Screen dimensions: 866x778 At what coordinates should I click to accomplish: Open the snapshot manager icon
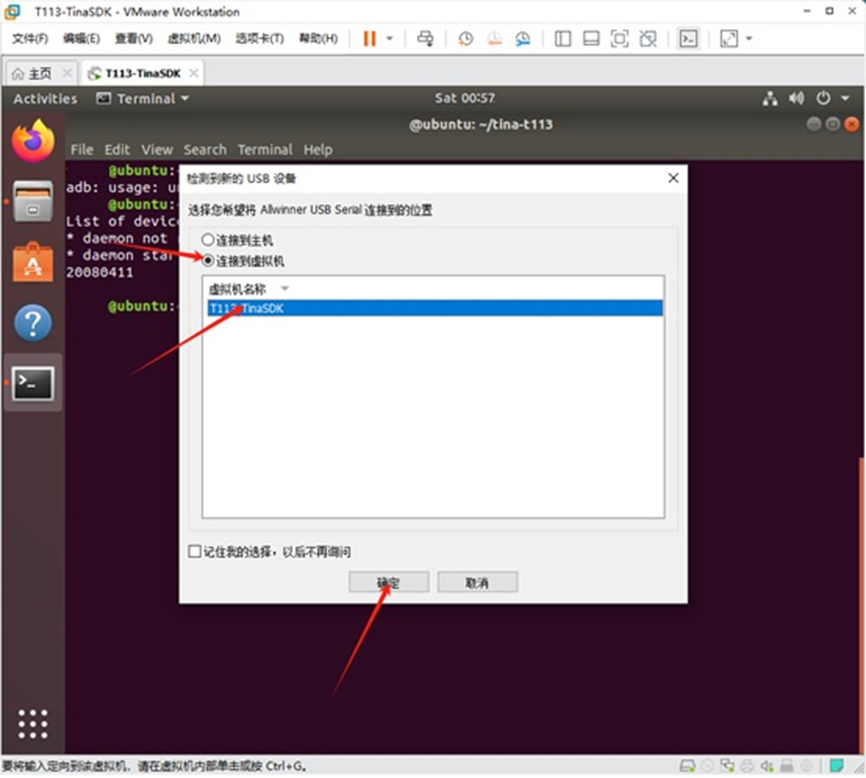coord(522,39)
